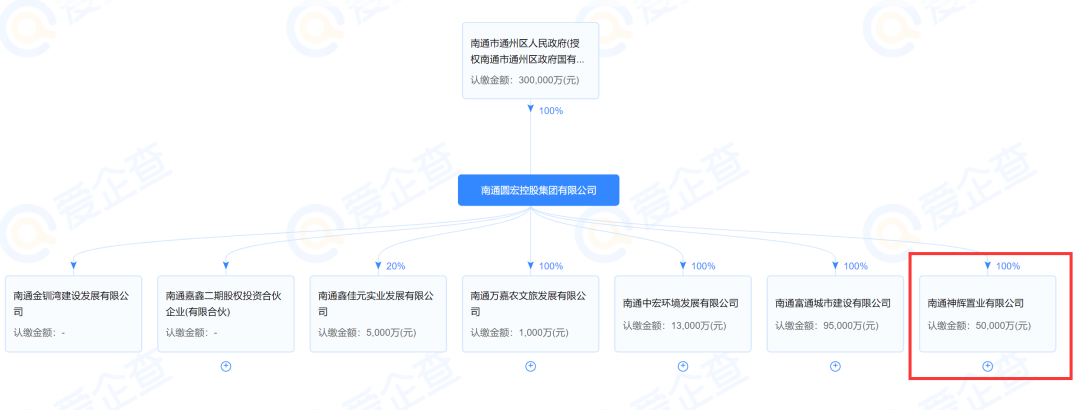This screenshot has width=1080, height=410.
Task: Click the 认缴金额: 95,000万(元) text
Action: (x=827, y=325)
